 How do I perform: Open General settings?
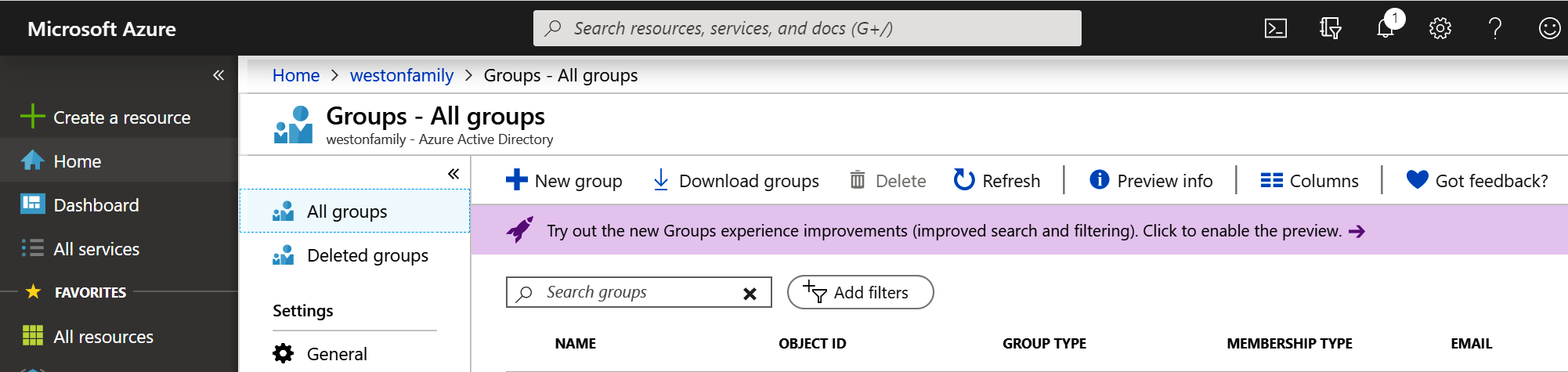pyautogui.click(x=355, y=354)
